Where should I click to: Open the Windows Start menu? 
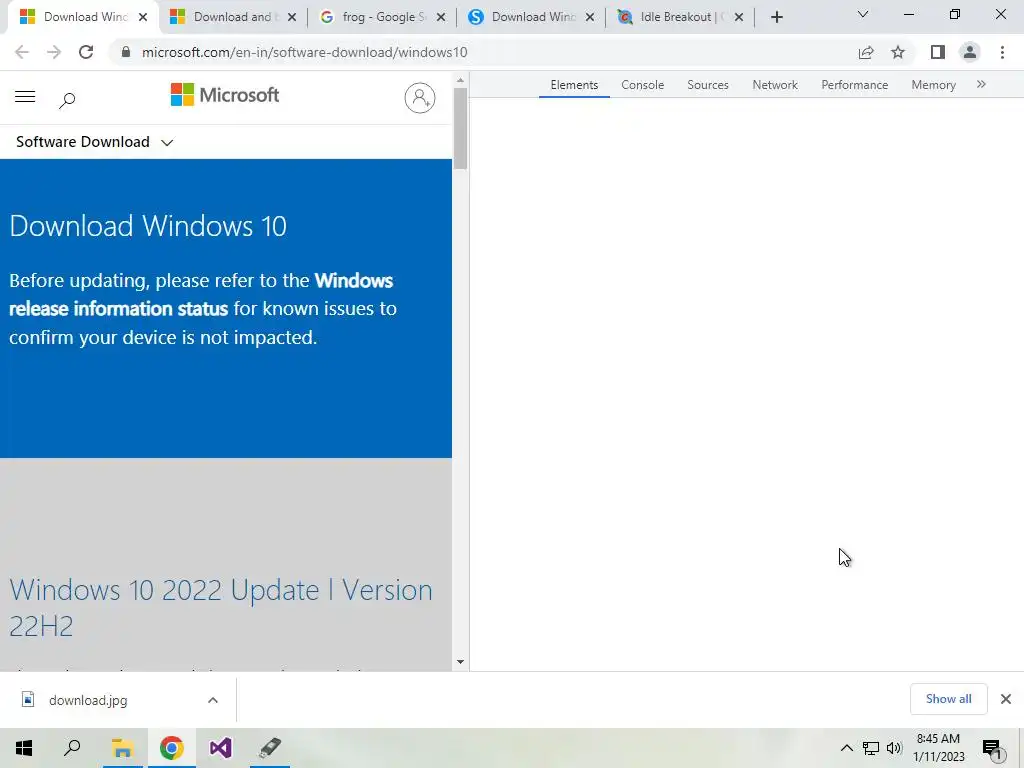click(x=24, y=748)
